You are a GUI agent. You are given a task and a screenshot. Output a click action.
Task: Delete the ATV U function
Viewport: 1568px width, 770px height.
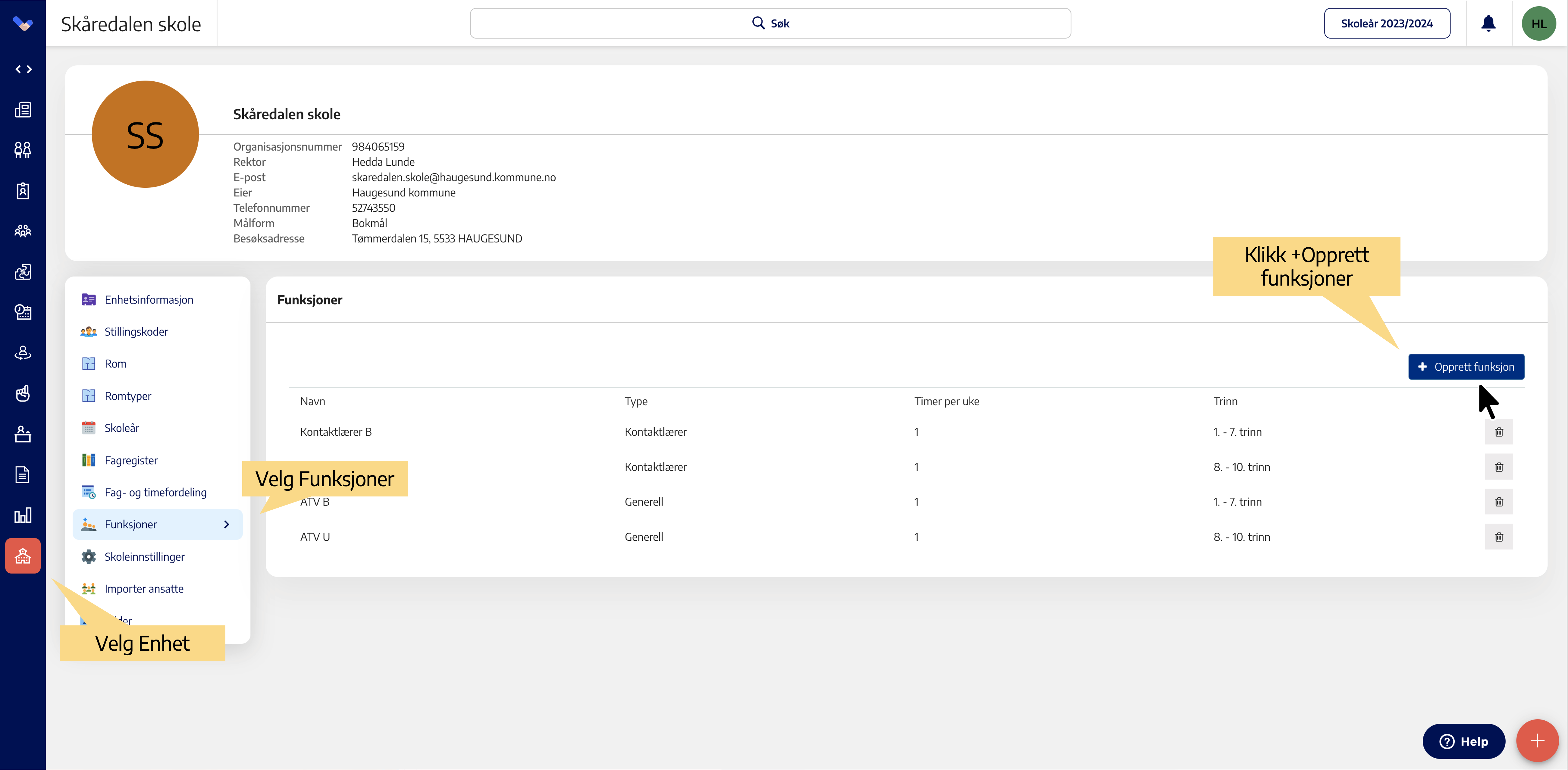(1499, 537)
